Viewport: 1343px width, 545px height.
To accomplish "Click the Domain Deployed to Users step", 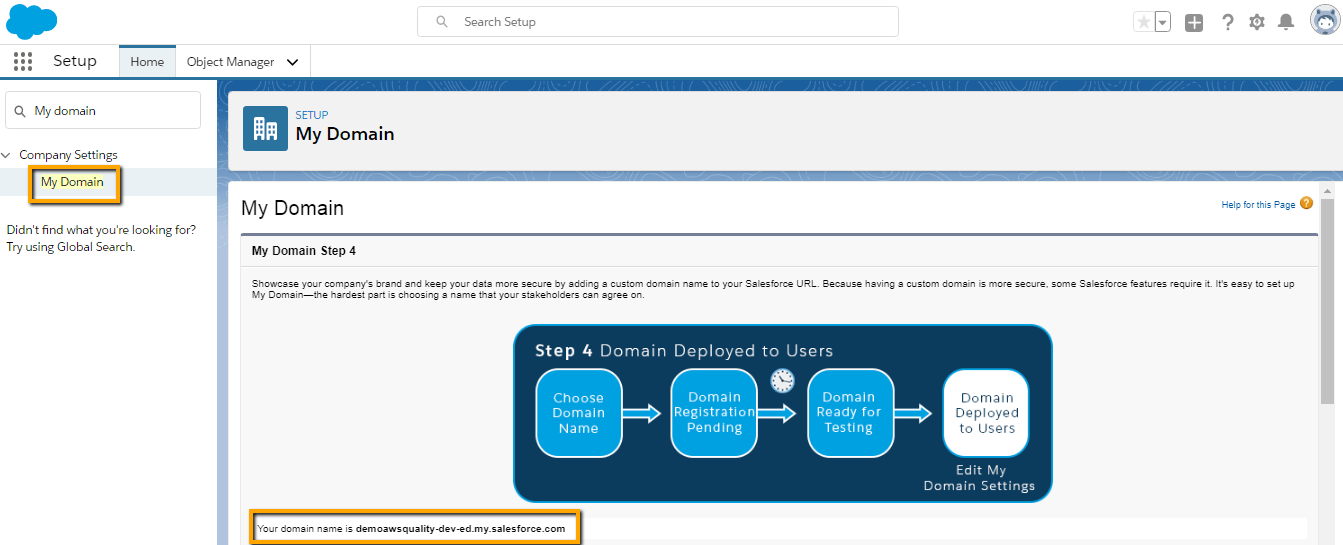I will tap(986, 413).
